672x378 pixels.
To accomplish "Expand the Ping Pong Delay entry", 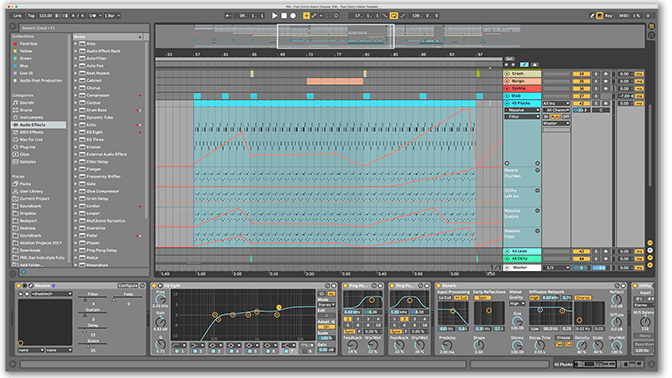I will [75, 250].
